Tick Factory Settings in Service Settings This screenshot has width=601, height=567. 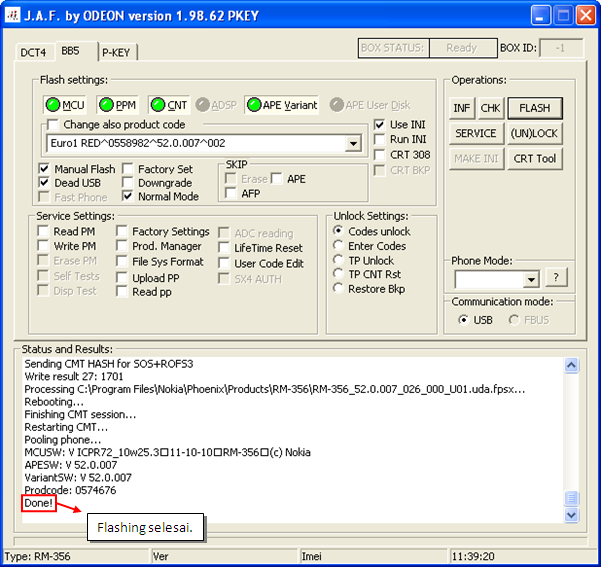point(122,232)
